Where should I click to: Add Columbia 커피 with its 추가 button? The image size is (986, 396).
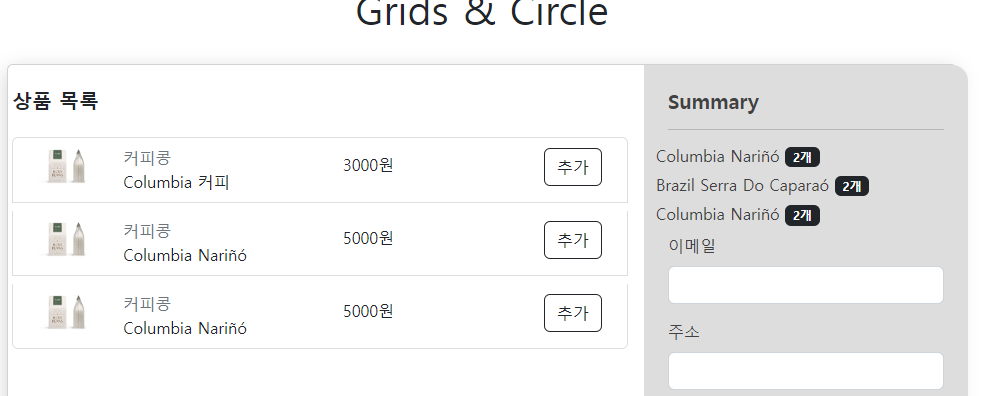pos(572,167)
